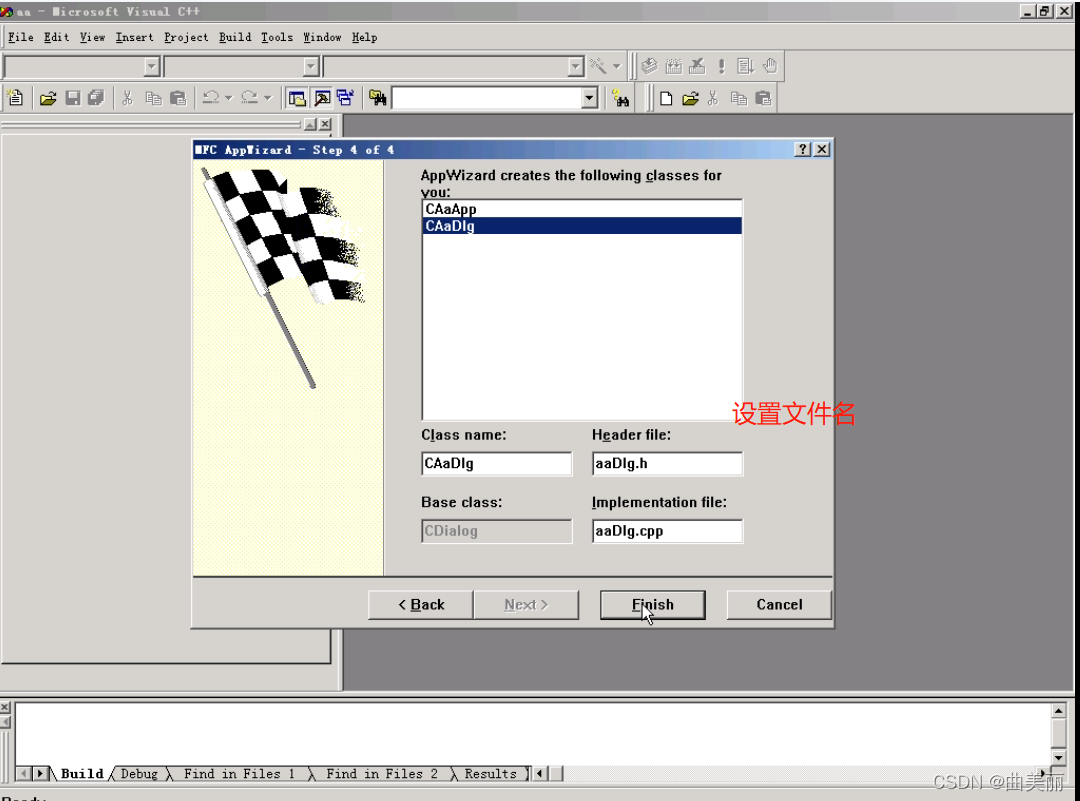Open the Find combo box dropdown arrow
Image resolution: width=1080 pixels, height=801 pixels.
[x=589, y=98]
